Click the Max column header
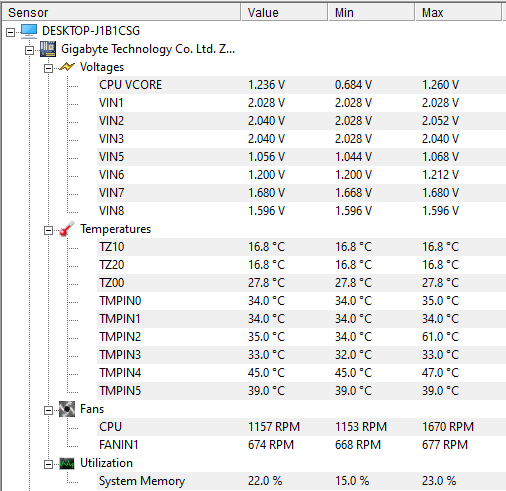Image resolution: width=506 pixels, height=491 pixels. 458,12
